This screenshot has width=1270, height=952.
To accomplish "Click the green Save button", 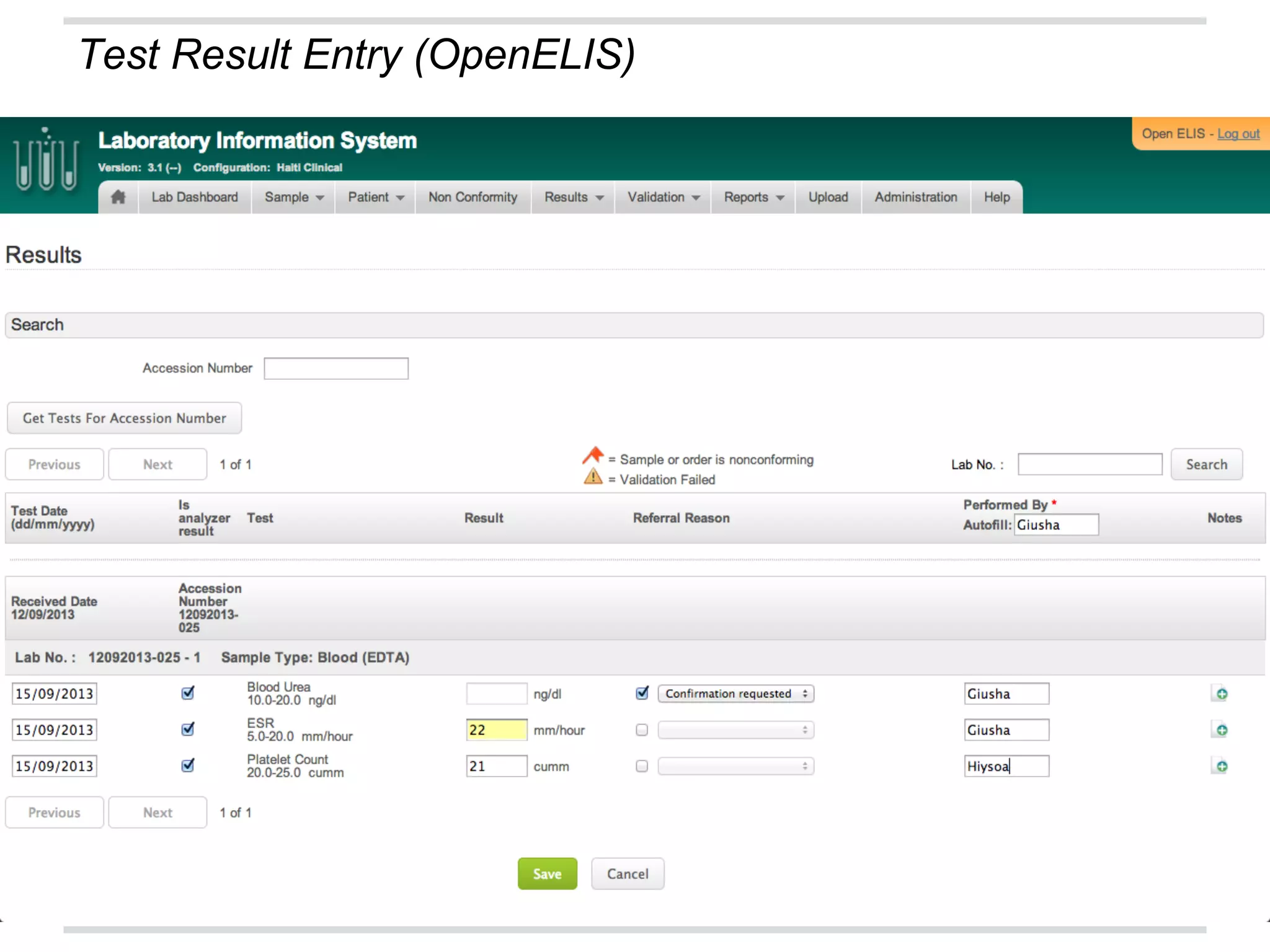I will coord(547,874).
